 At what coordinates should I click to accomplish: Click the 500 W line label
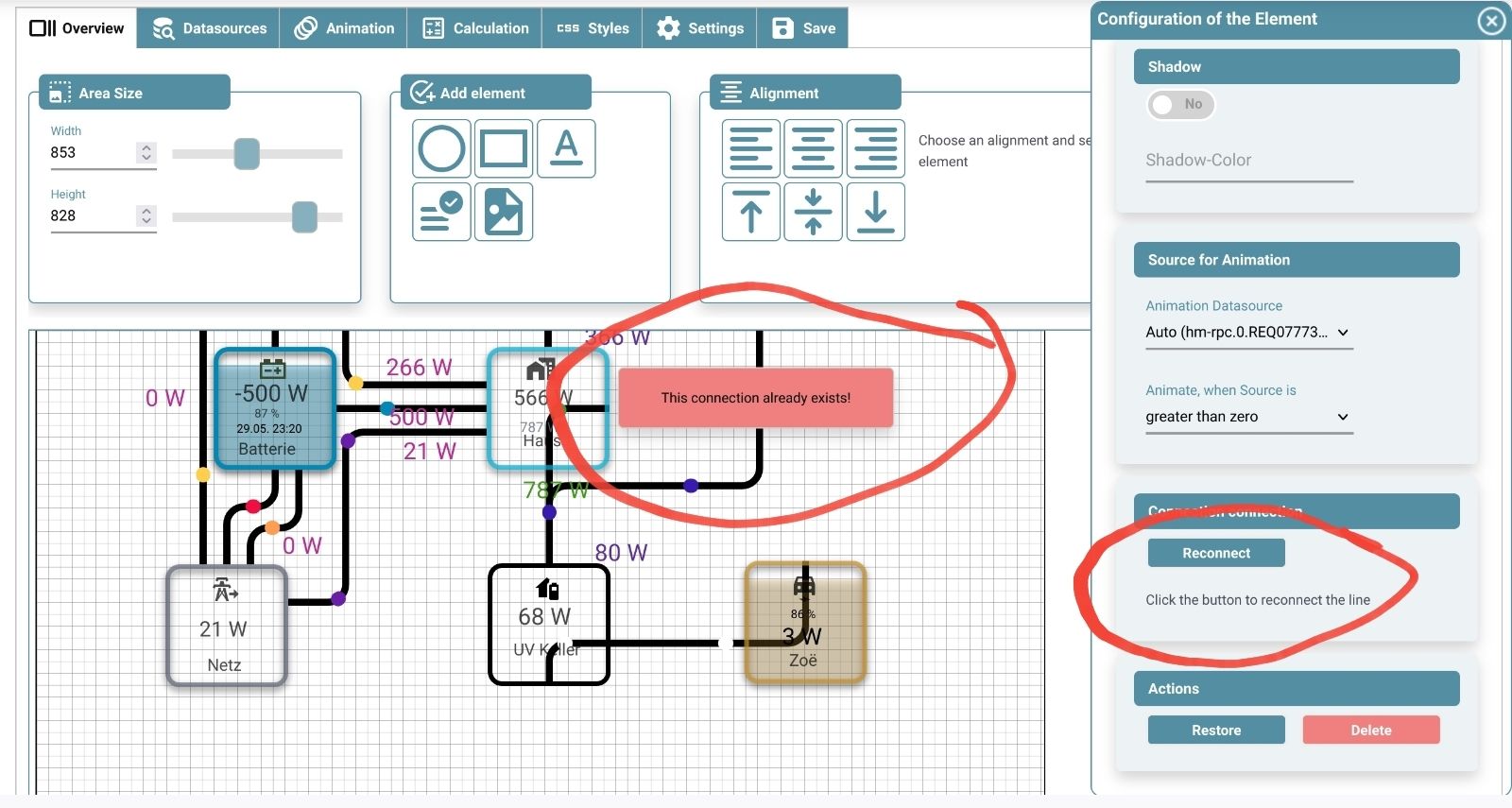pos(421,417)
